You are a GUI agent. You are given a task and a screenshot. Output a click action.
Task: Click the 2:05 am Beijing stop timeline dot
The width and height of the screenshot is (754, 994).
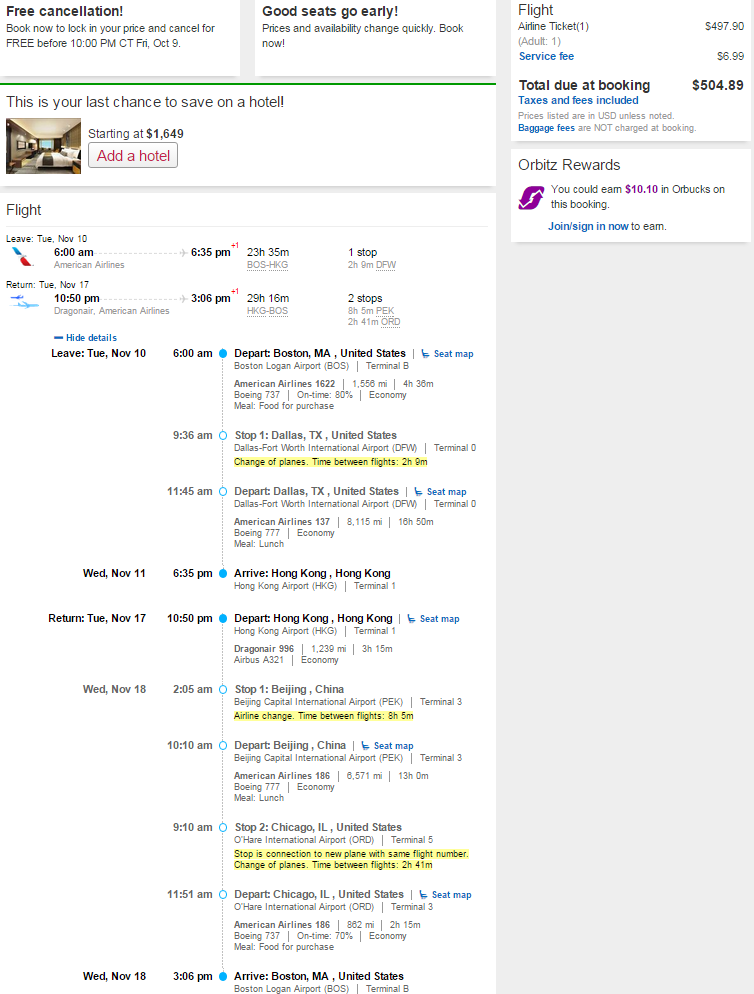pyautogui.click(x=223, y=690)
